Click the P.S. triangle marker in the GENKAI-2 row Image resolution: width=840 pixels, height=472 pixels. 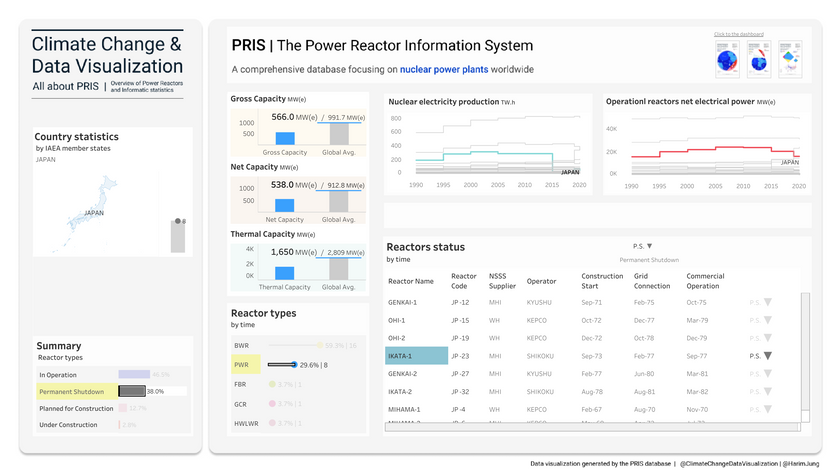(x=768, y=373)
